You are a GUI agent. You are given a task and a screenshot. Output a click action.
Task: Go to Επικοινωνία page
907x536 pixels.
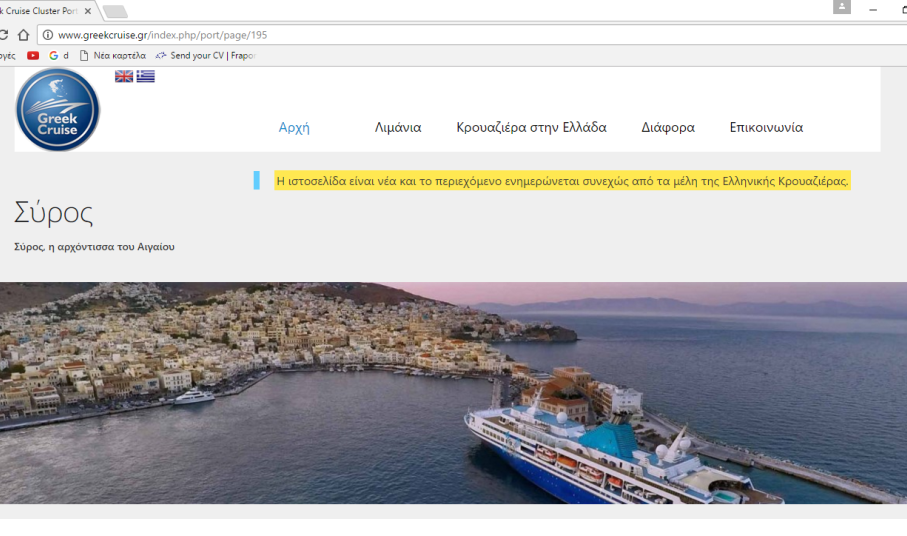766,128
